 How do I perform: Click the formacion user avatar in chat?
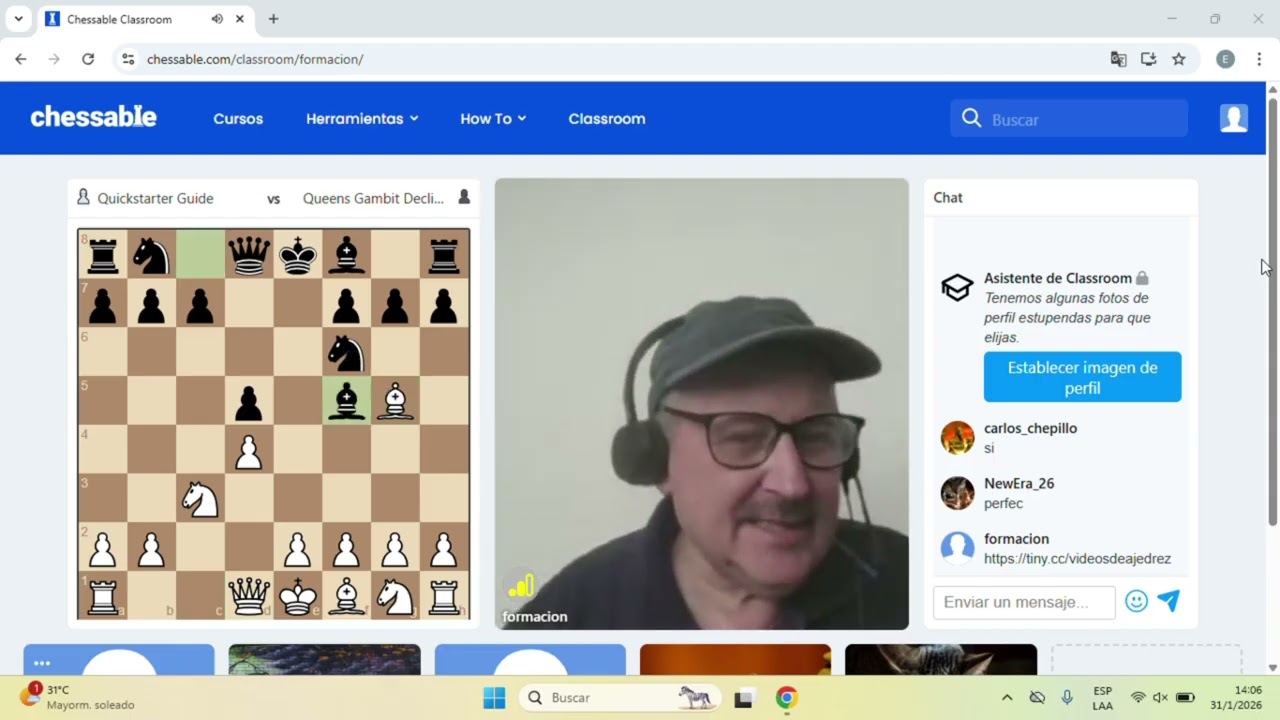(x=957, y=548)
